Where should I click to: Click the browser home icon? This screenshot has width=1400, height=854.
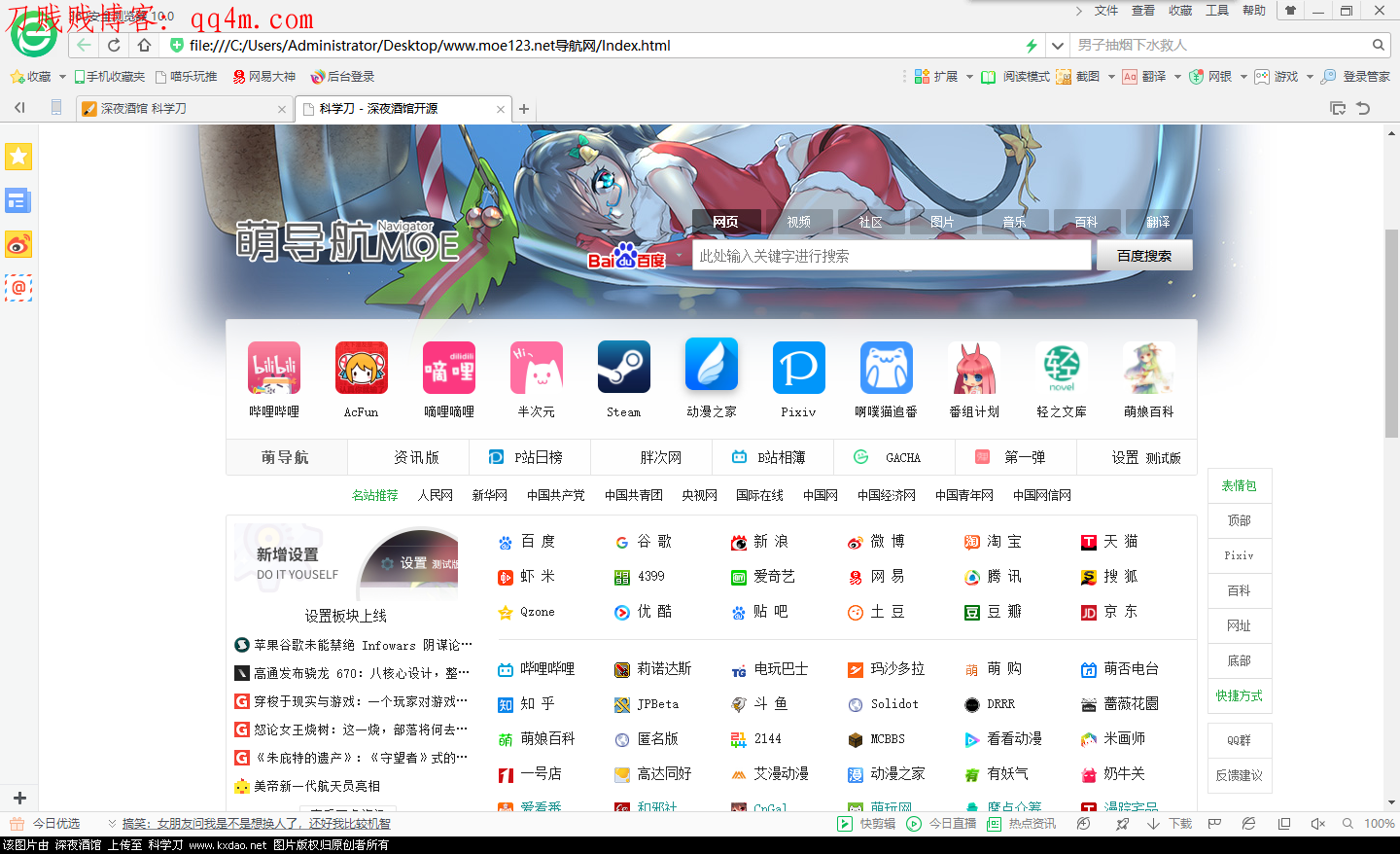click(x=144, y=45)
